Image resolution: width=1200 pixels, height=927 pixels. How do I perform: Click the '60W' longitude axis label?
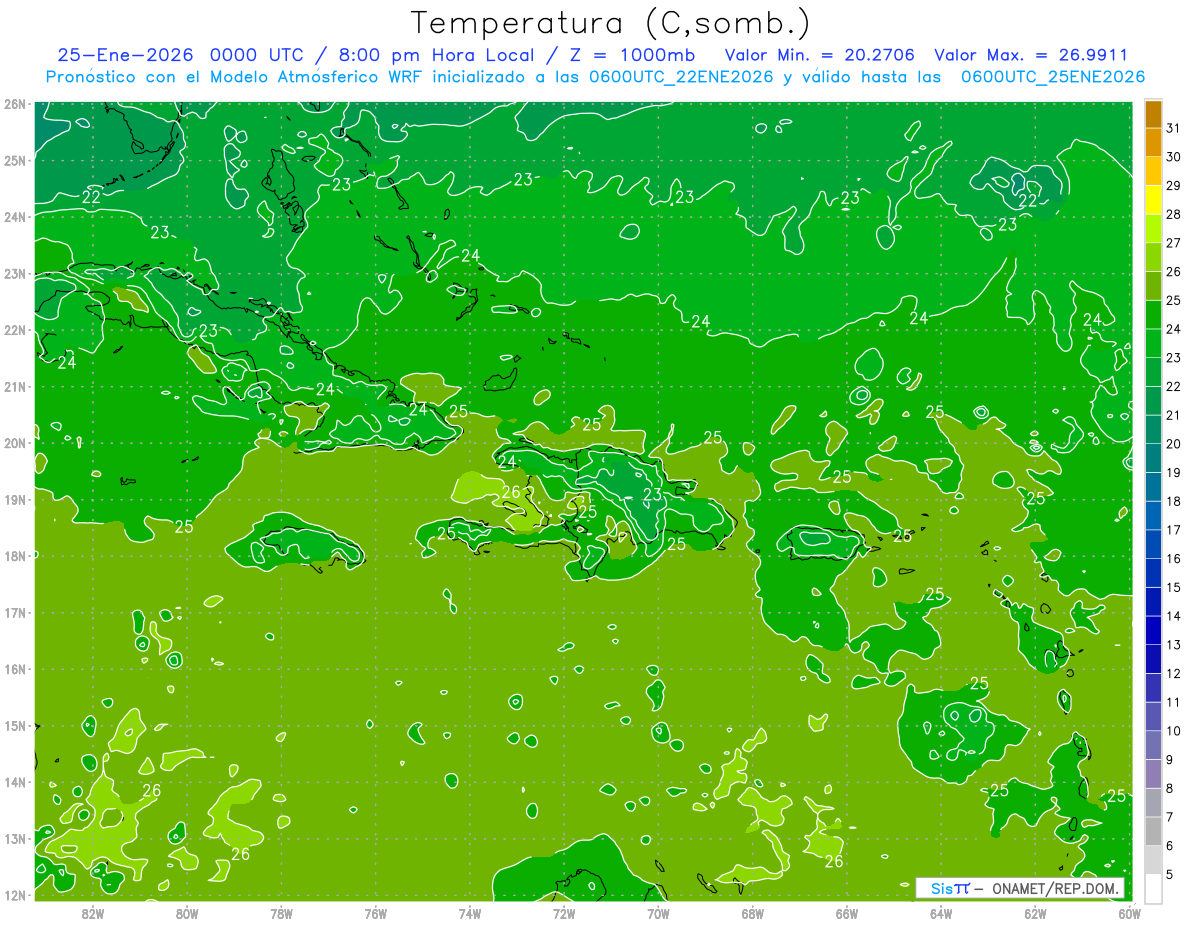[1130, 913]
